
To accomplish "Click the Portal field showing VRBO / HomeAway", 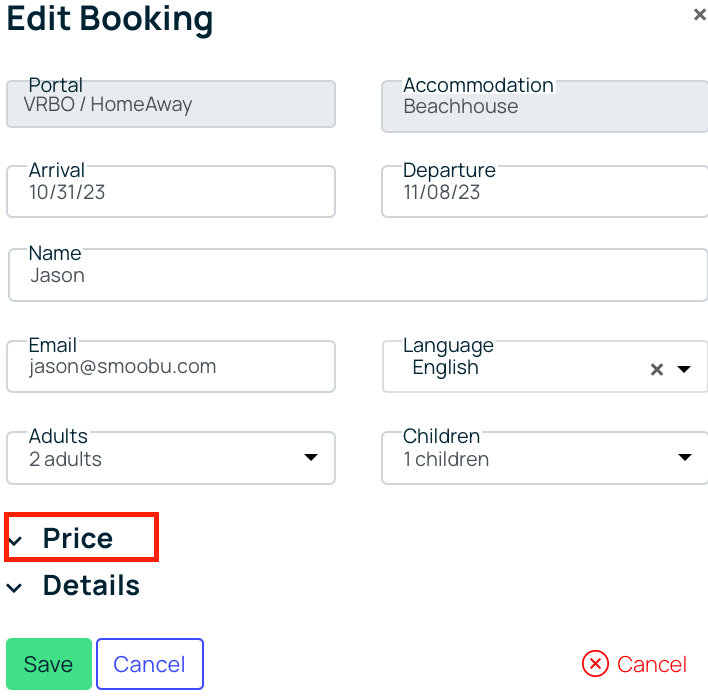I will [x=171, y=104].
